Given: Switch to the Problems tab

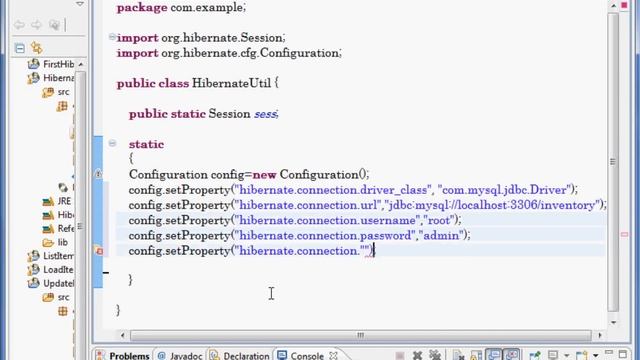Looking at the screenshot, I should [124, 356].
